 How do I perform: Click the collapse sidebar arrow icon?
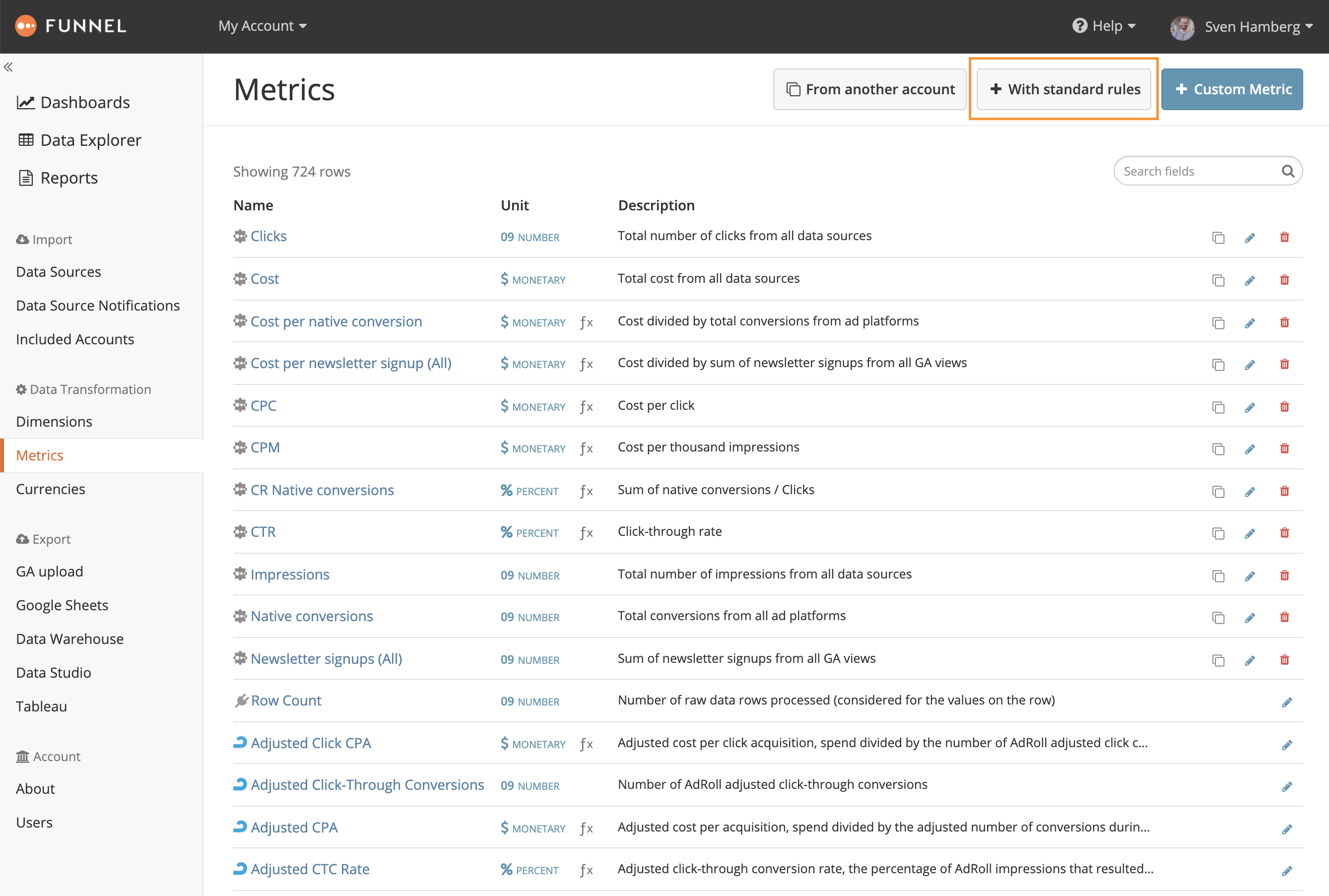(8, 66)
